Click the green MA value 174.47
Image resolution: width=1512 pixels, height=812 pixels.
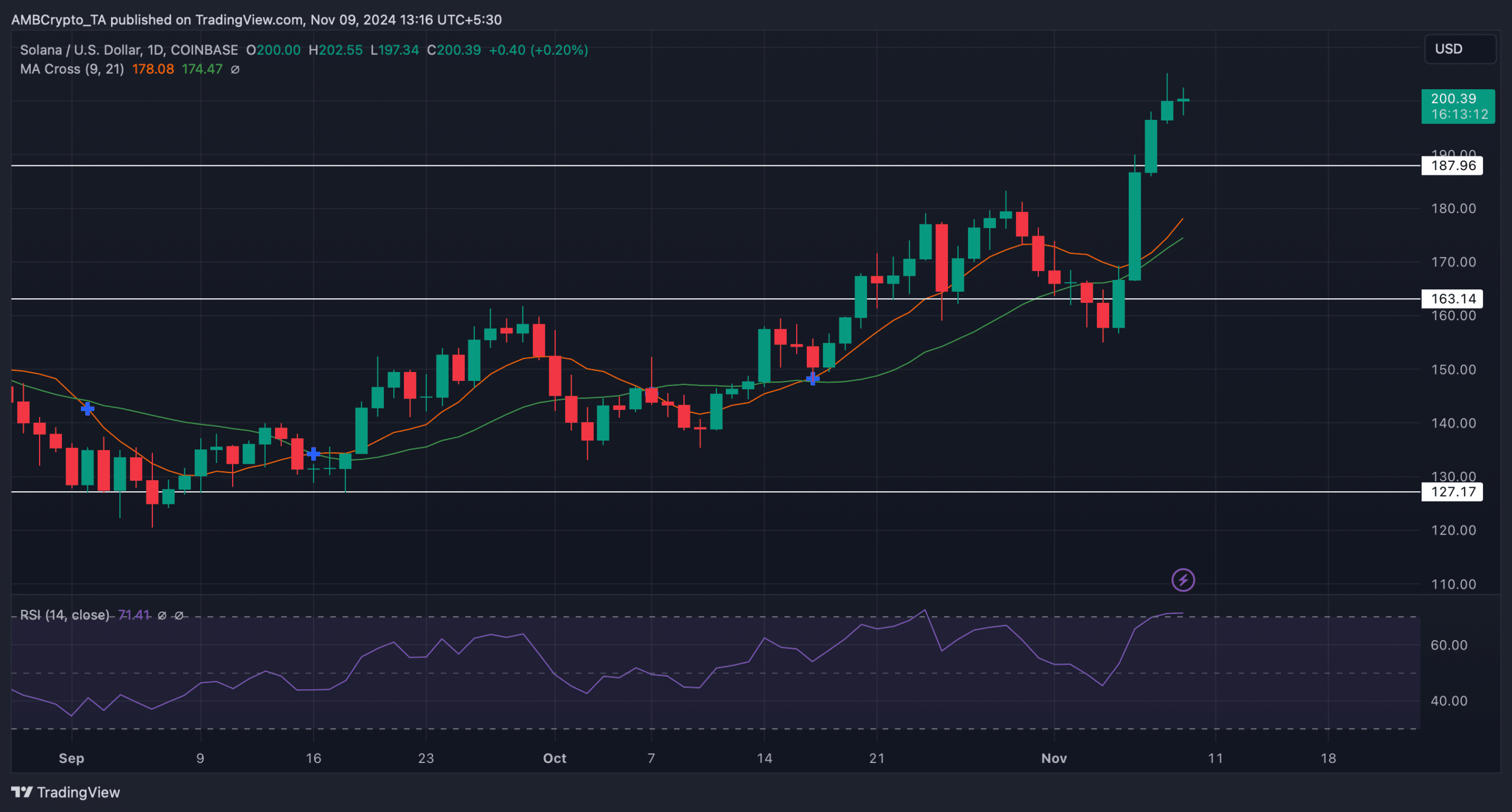pyautogui.click(x=202, y=69)
